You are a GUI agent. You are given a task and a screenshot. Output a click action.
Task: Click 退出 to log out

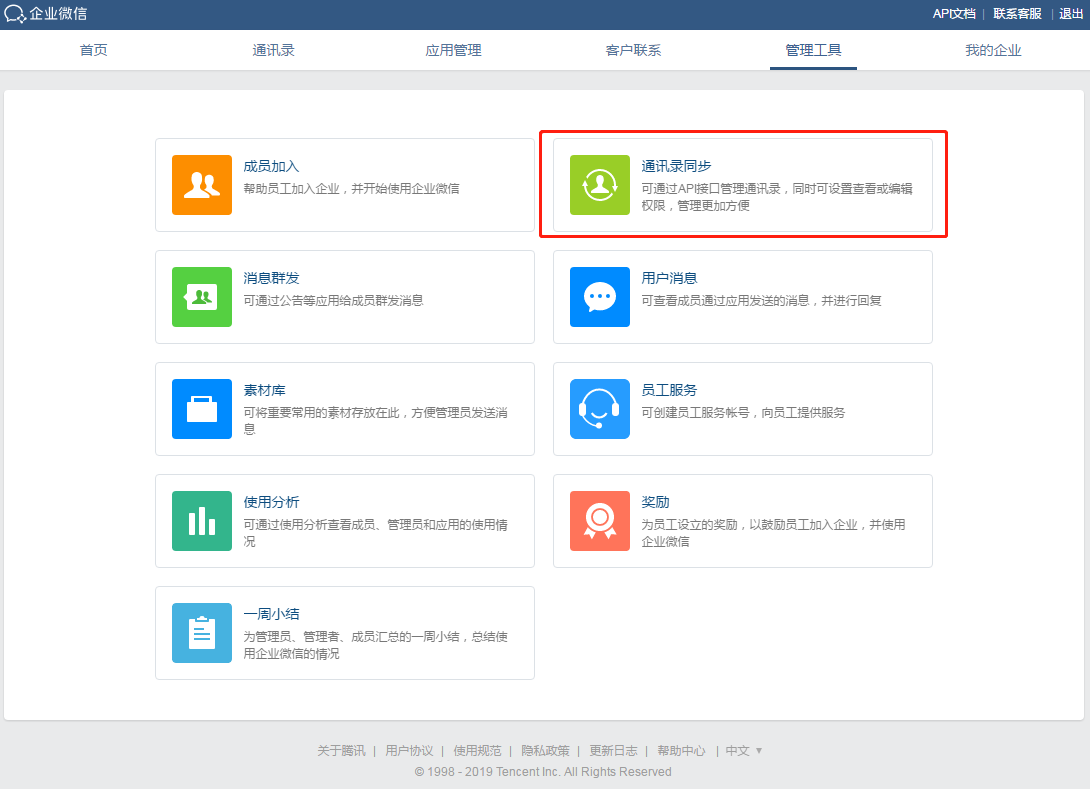coord(1071,14)
